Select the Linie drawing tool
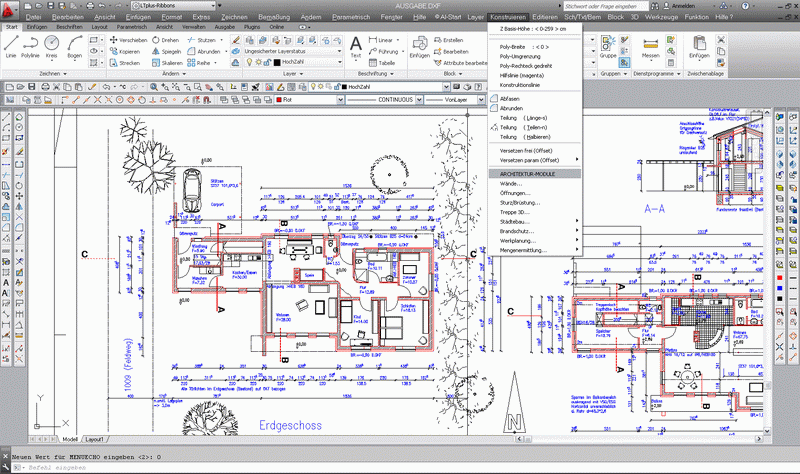800x474 pixels. click(x=11, y=47)
